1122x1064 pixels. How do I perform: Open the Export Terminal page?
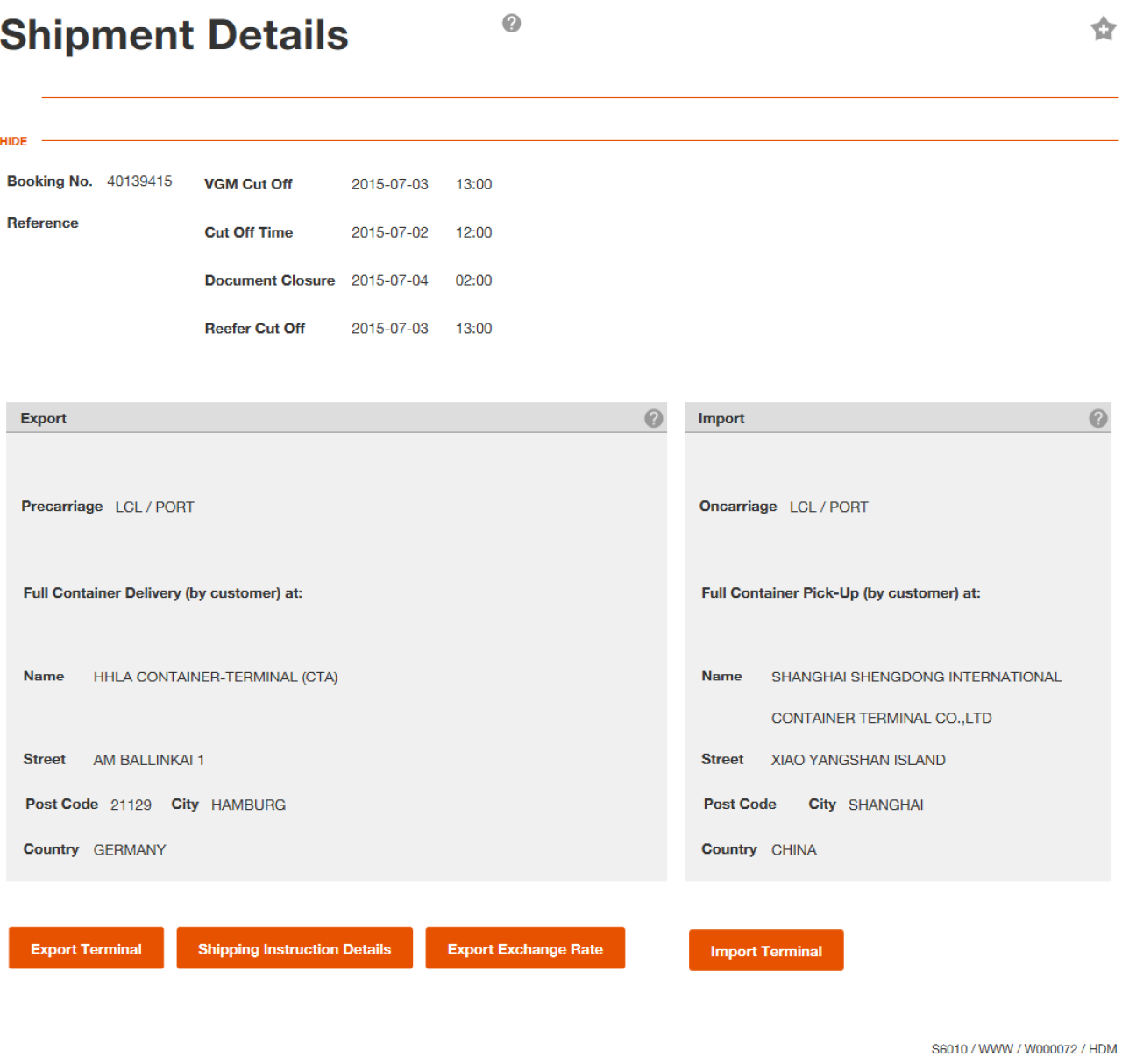coord(85,948)
